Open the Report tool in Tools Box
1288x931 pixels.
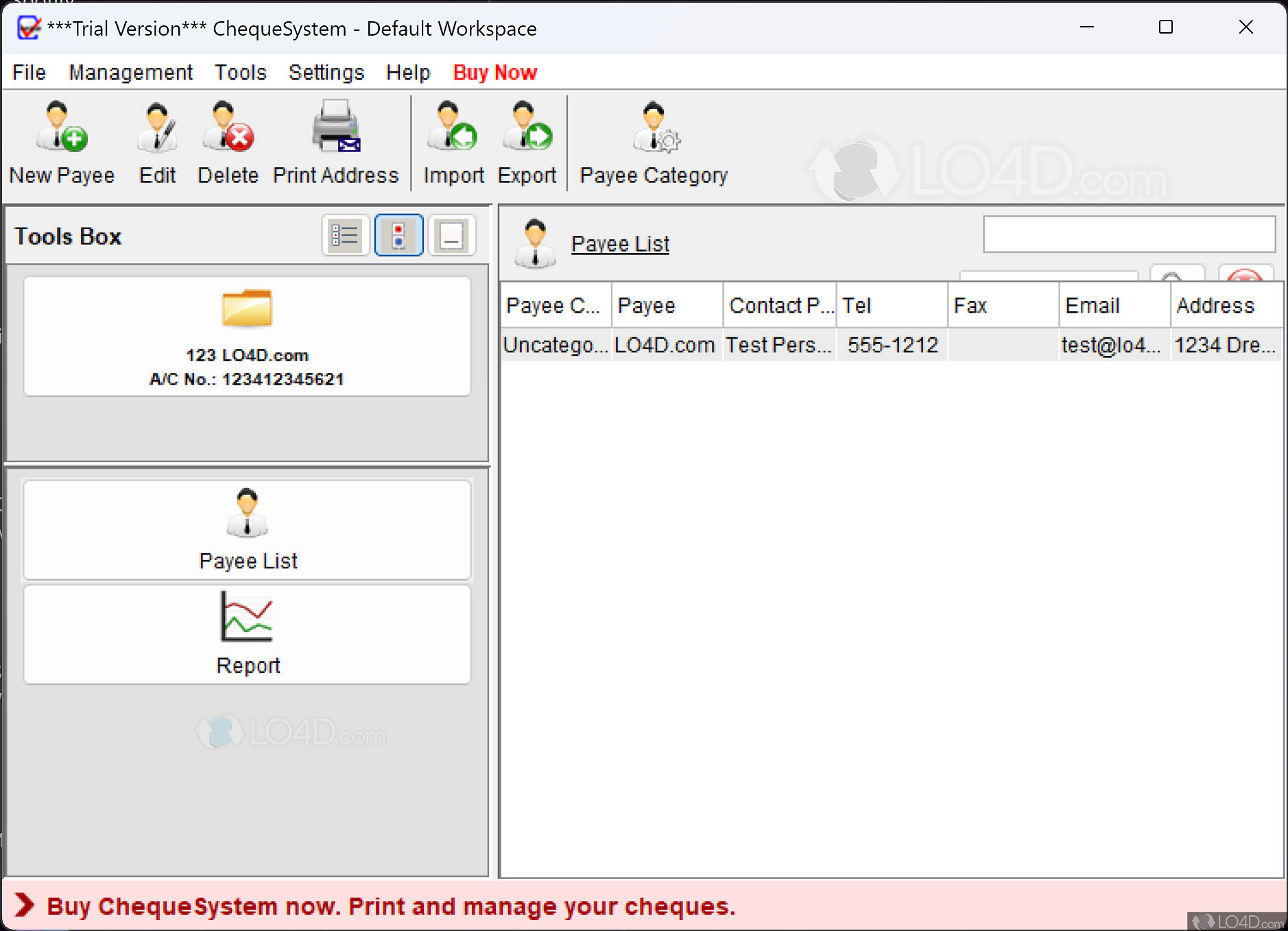point(247,633)
